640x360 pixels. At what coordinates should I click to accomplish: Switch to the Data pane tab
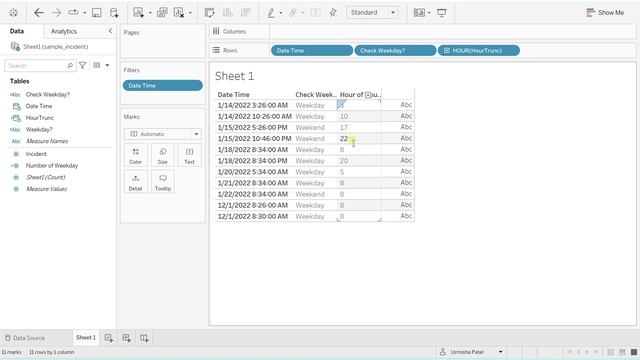point(17,31)
